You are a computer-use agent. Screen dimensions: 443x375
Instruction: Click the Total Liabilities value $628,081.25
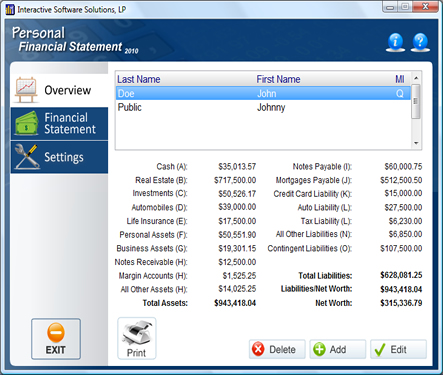coord(401,275)
